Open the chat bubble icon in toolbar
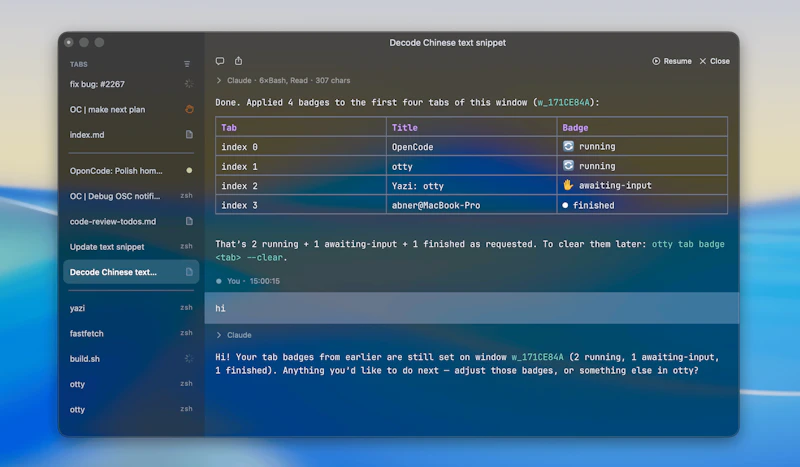Viewport: 800px width, 467px height. 220,61
